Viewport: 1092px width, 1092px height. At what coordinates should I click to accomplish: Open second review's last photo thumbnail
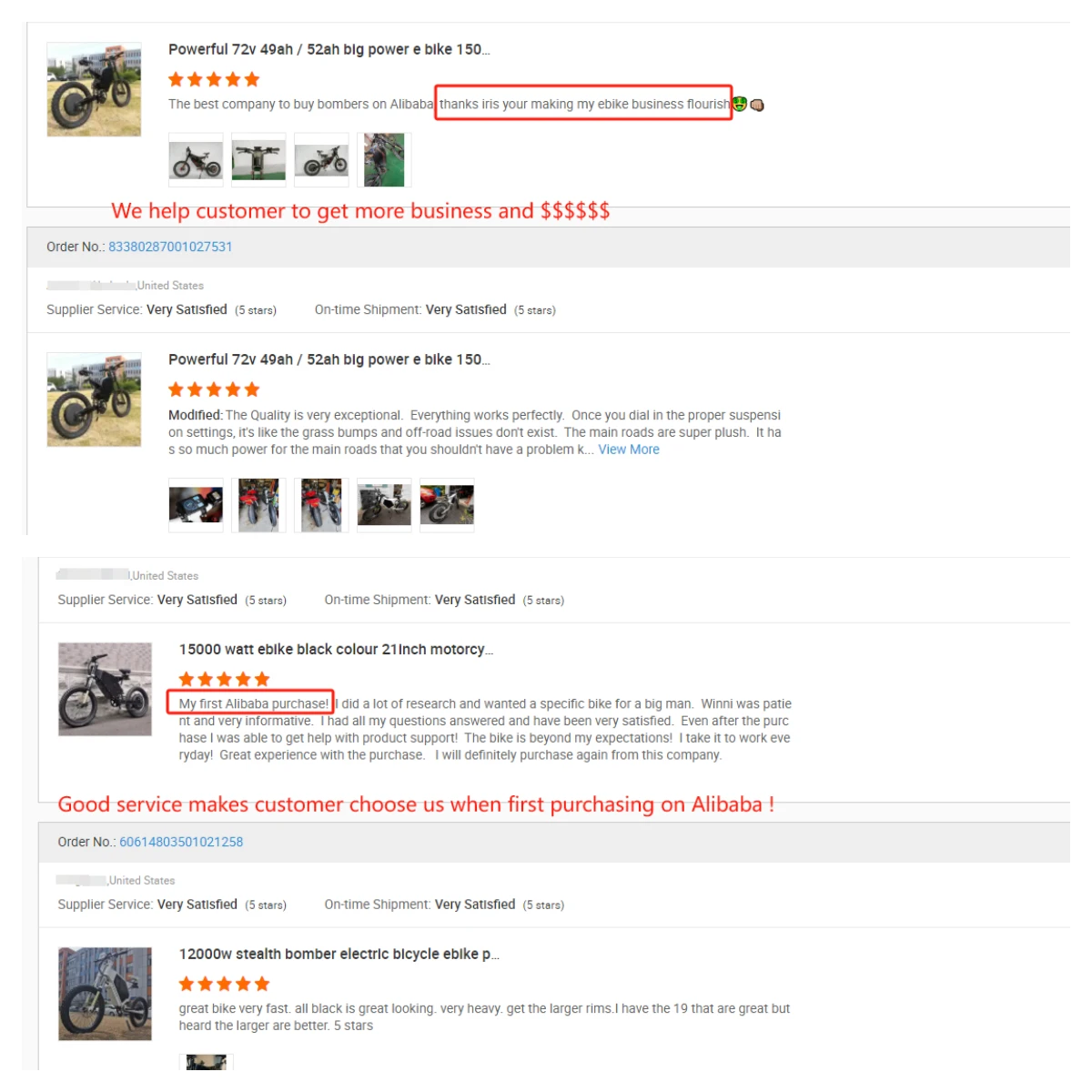pos(447,505)
